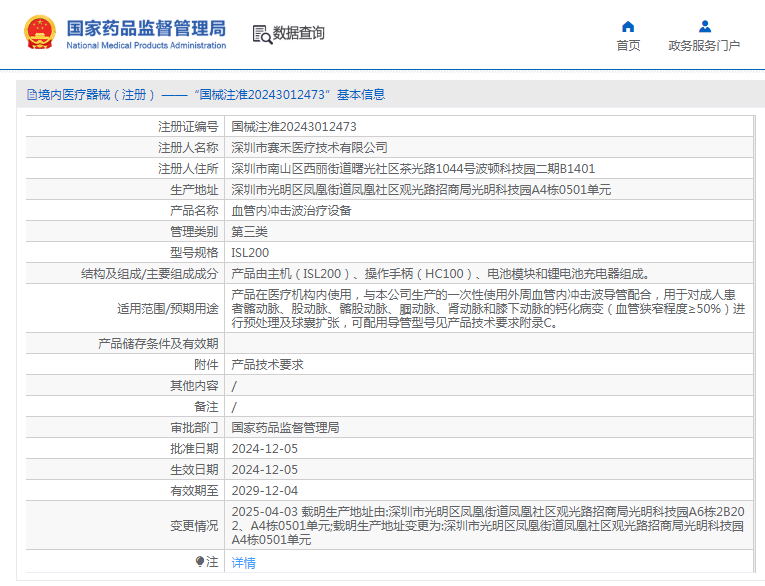765x586 pixels.
Task: Click National Medical Products Administration subtitle
Action: click(x=146, y=45)
